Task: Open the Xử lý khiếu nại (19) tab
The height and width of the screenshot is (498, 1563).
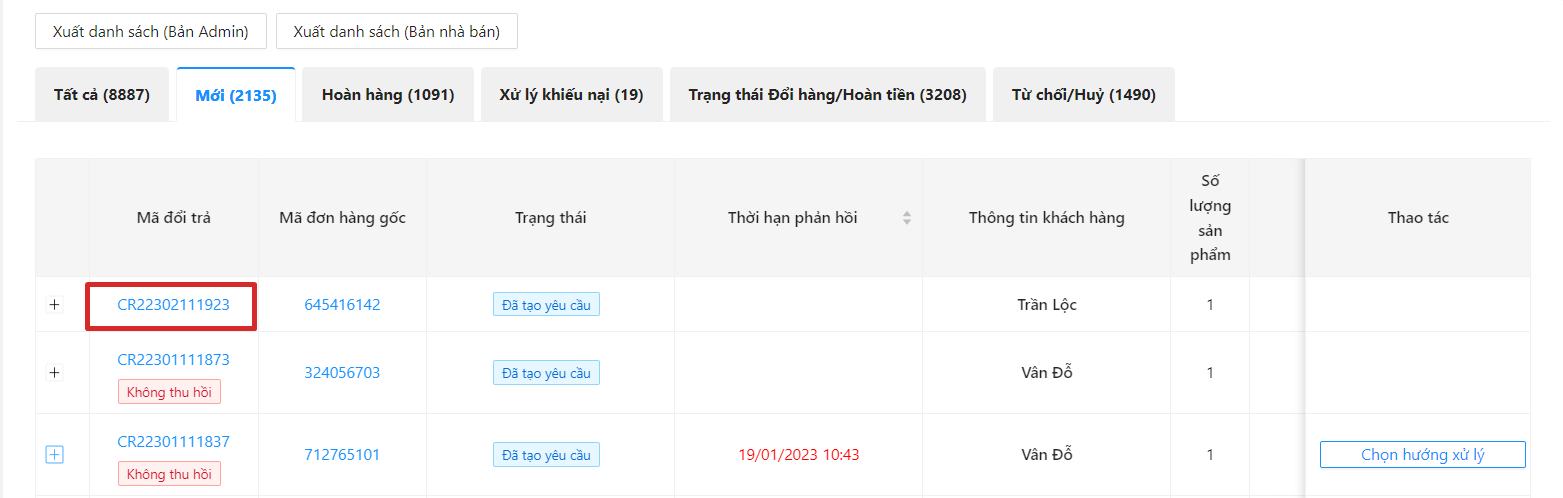Action: (x=571, y=95)
